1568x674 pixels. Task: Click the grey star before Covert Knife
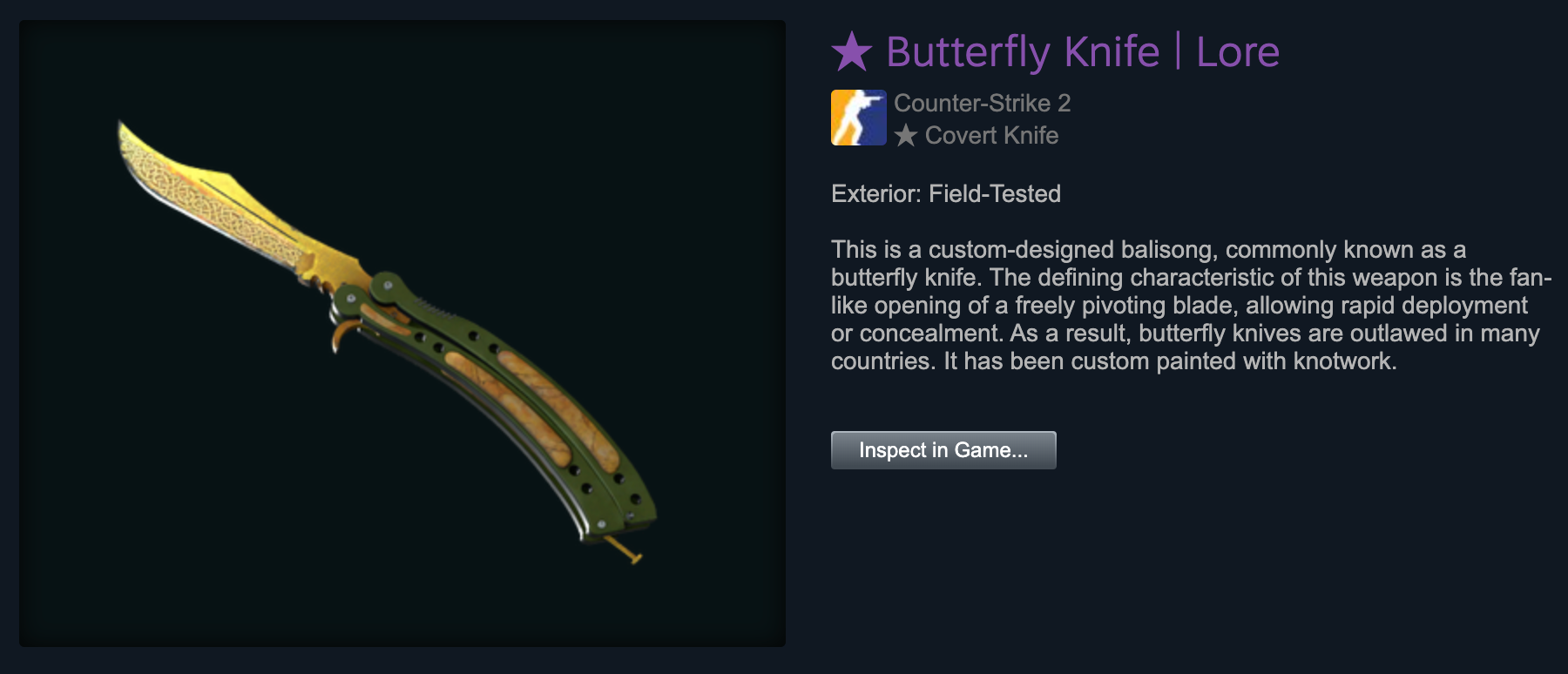pyautogui.click(x=906, y=136)
